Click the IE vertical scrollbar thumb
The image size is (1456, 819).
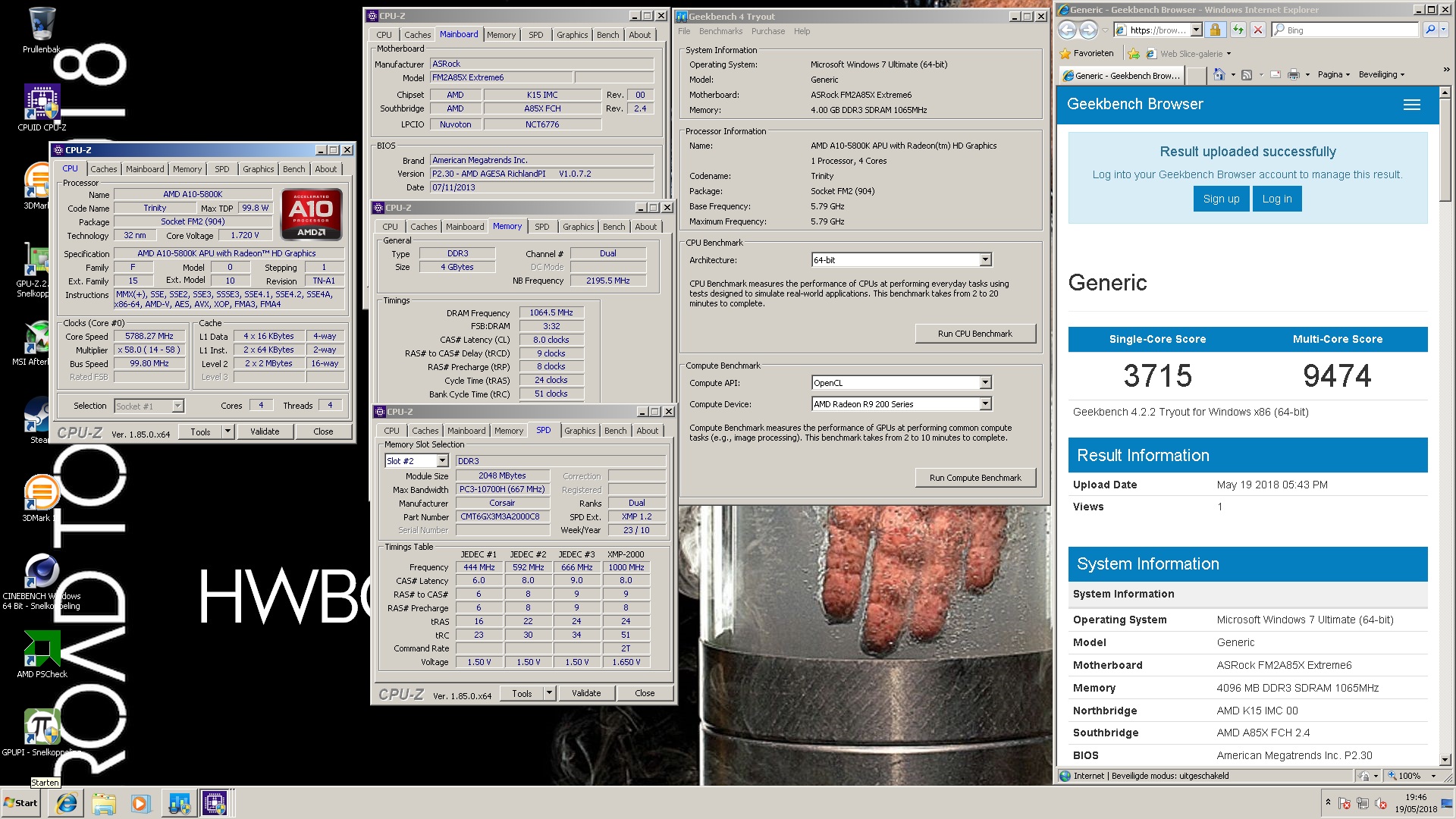[x=1444, y=149]
